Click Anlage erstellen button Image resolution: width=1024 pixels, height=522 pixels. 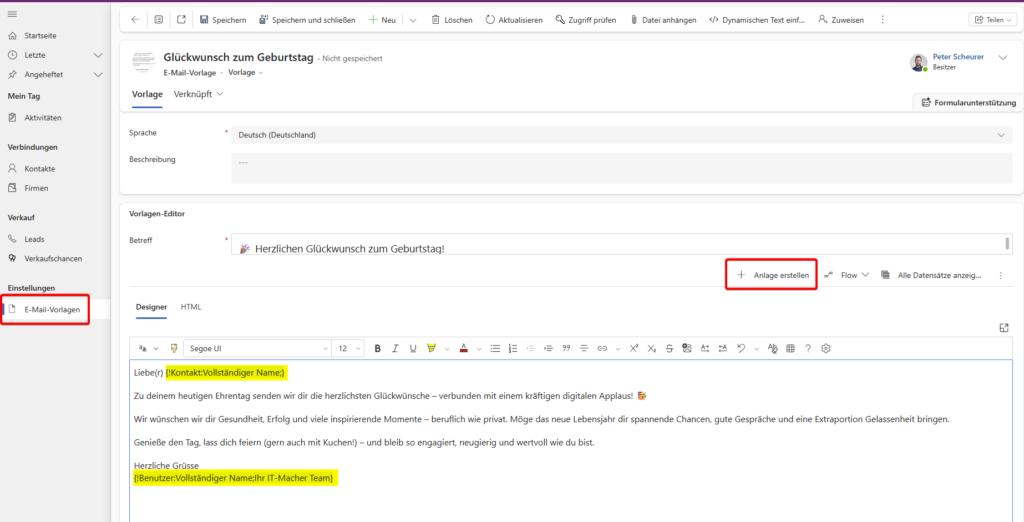pyautogui.click(x=772, y=275)
